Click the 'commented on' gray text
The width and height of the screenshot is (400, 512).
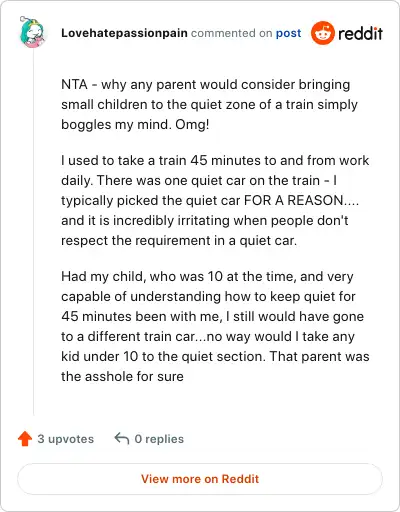[232, 33]
